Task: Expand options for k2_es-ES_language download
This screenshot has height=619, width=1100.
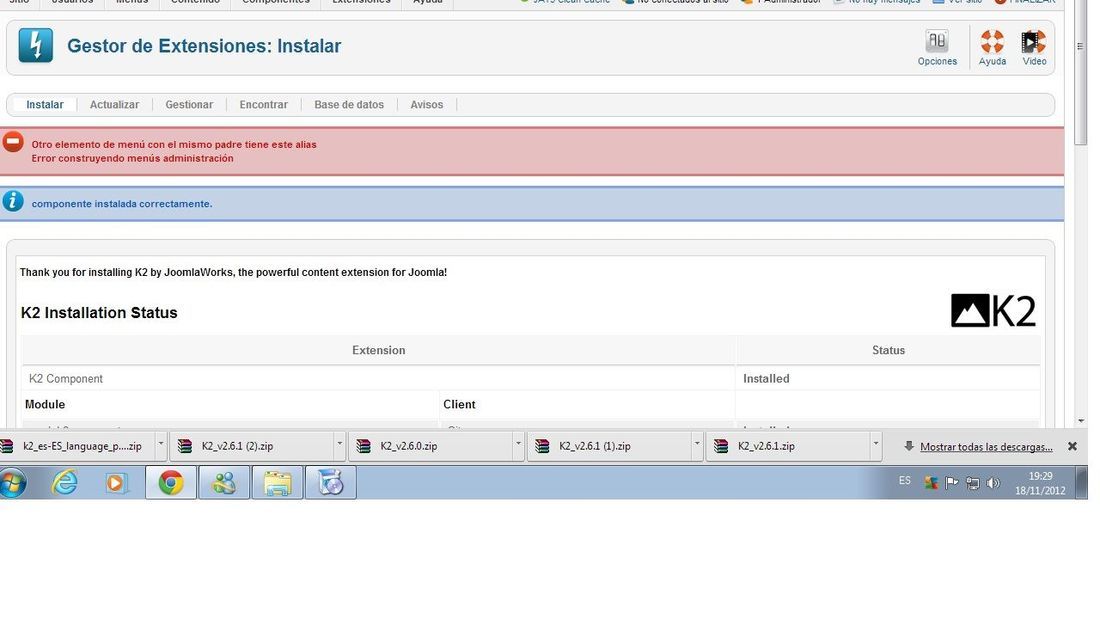Action: pos(161,446)
